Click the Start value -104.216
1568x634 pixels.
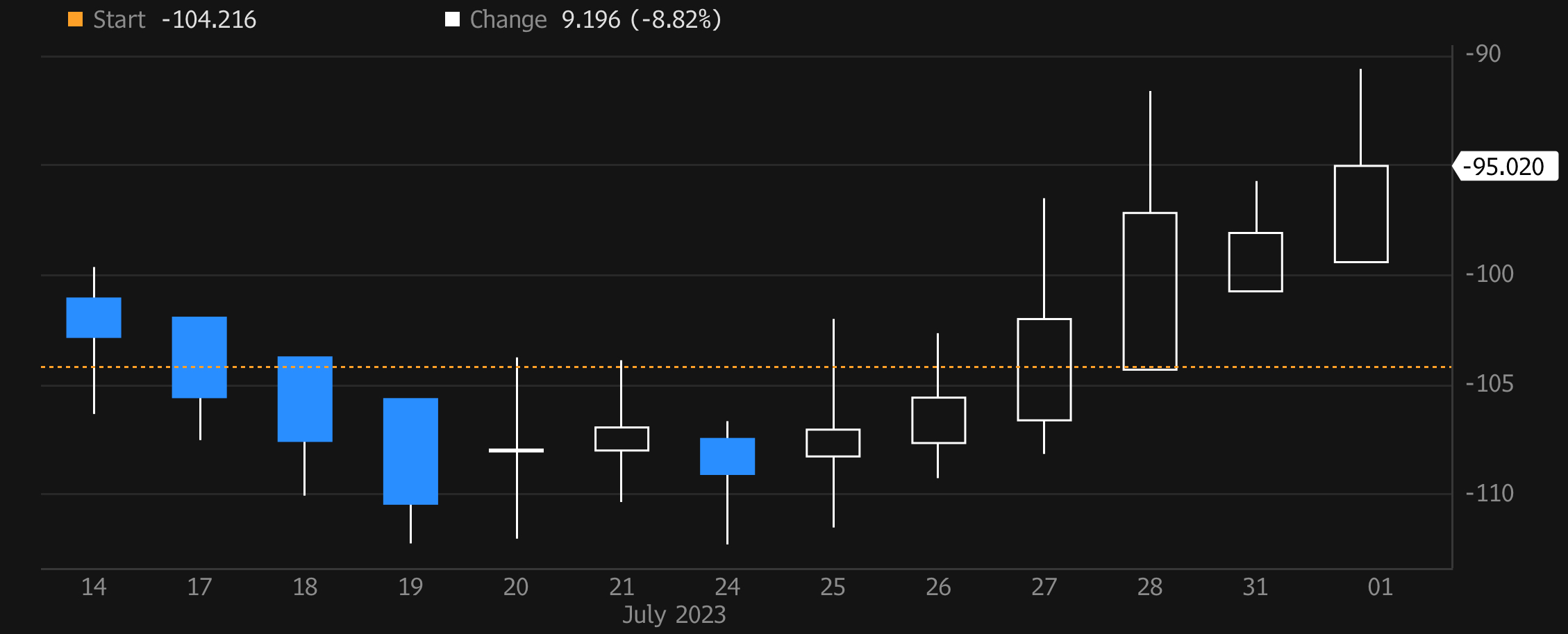tap(209, 19)
